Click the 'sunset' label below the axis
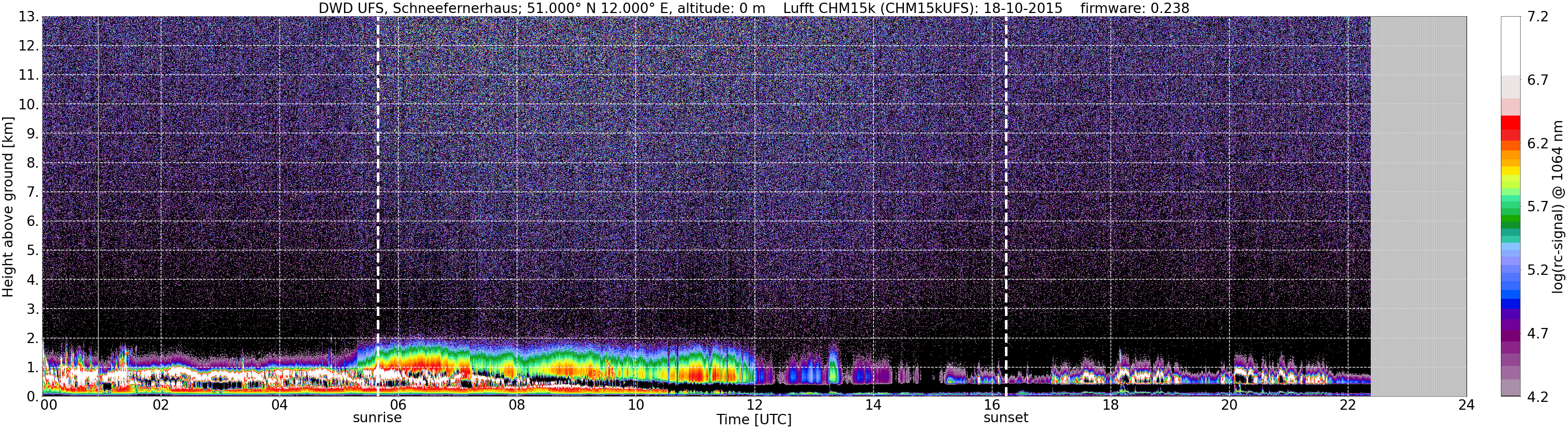The height and width of the screenshot is (430, 1568). tap(1005, 418)
